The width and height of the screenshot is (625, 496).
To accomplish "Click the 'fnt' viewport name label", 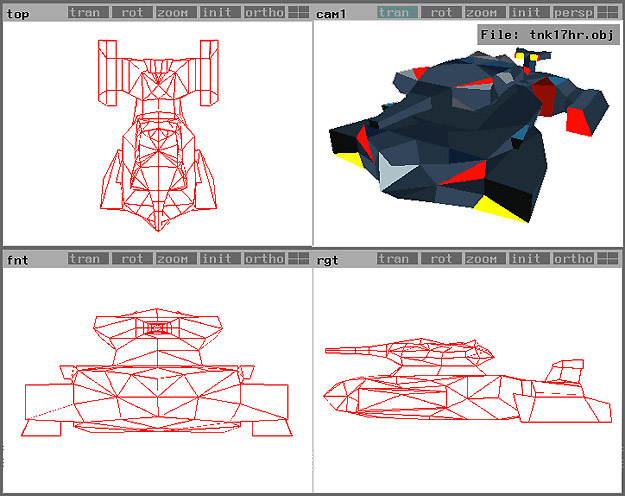I will tap(18, 260).
